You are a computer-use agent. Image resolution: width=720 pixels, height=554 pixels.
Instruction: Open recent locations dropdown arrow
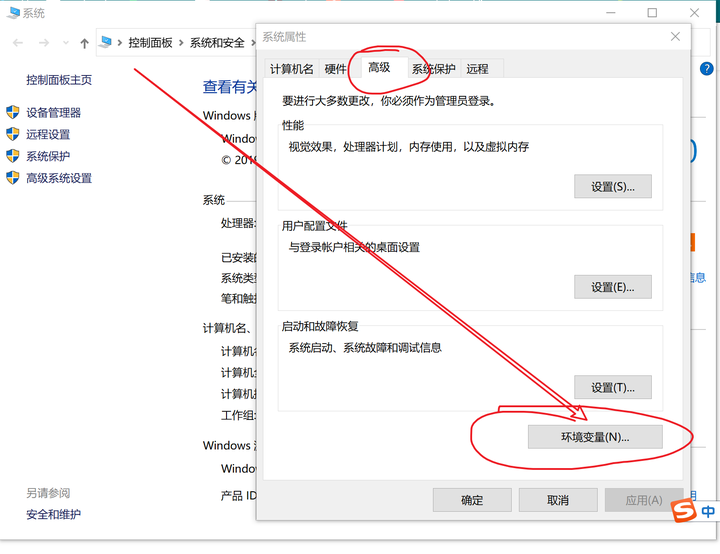coord(66,43)
